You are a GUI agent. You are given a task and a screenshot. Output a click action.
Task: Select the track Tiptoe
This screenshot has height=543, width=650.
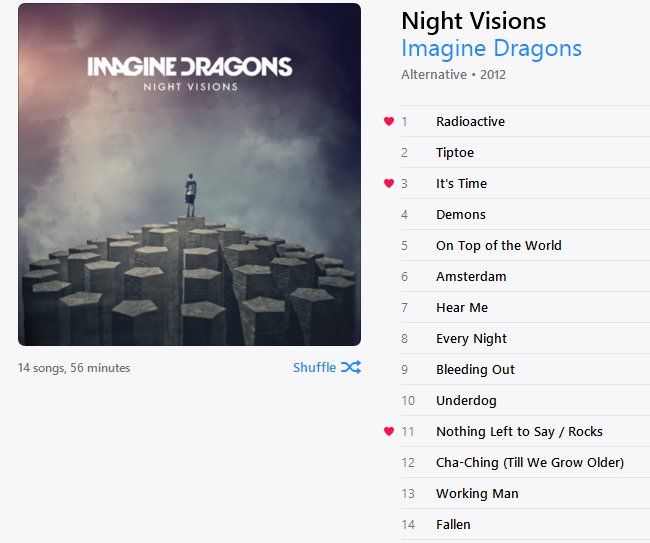tap(525, 153)
